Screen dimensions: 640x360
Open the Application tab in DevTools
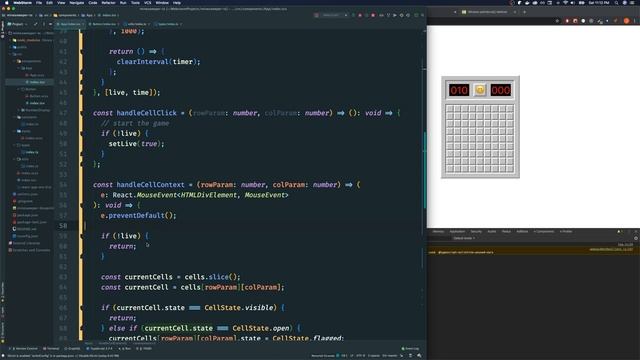click(457, 231)
